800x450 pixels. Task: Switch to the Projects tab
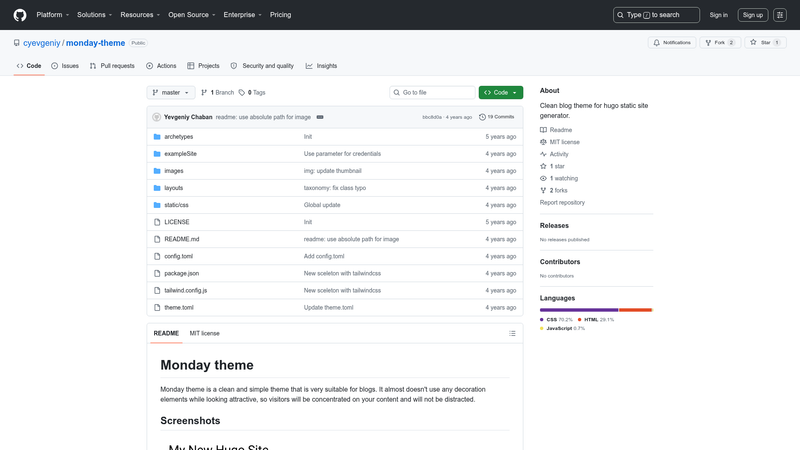[x=203, y=66]
